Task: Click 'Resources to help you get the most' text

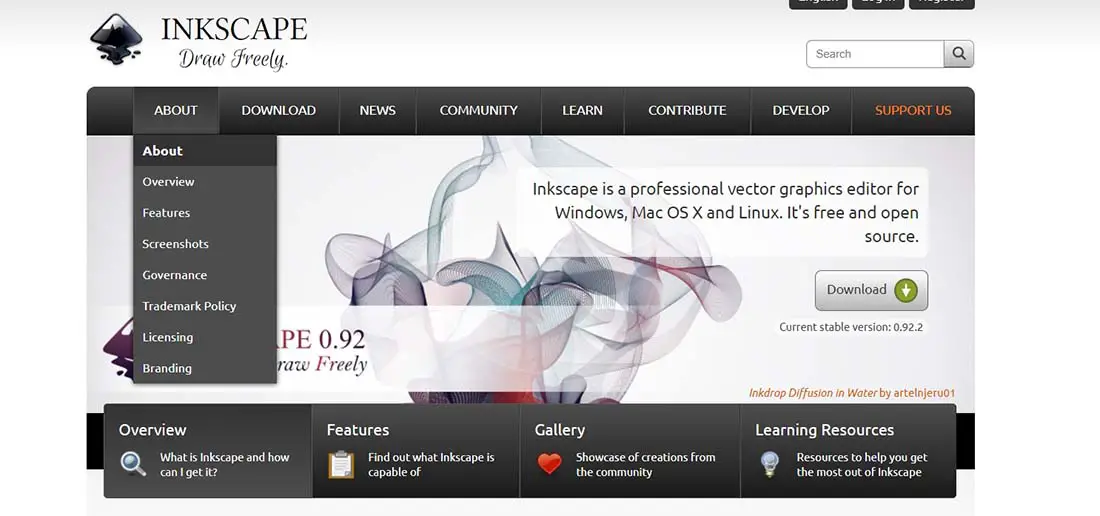Action: [861, 465]
